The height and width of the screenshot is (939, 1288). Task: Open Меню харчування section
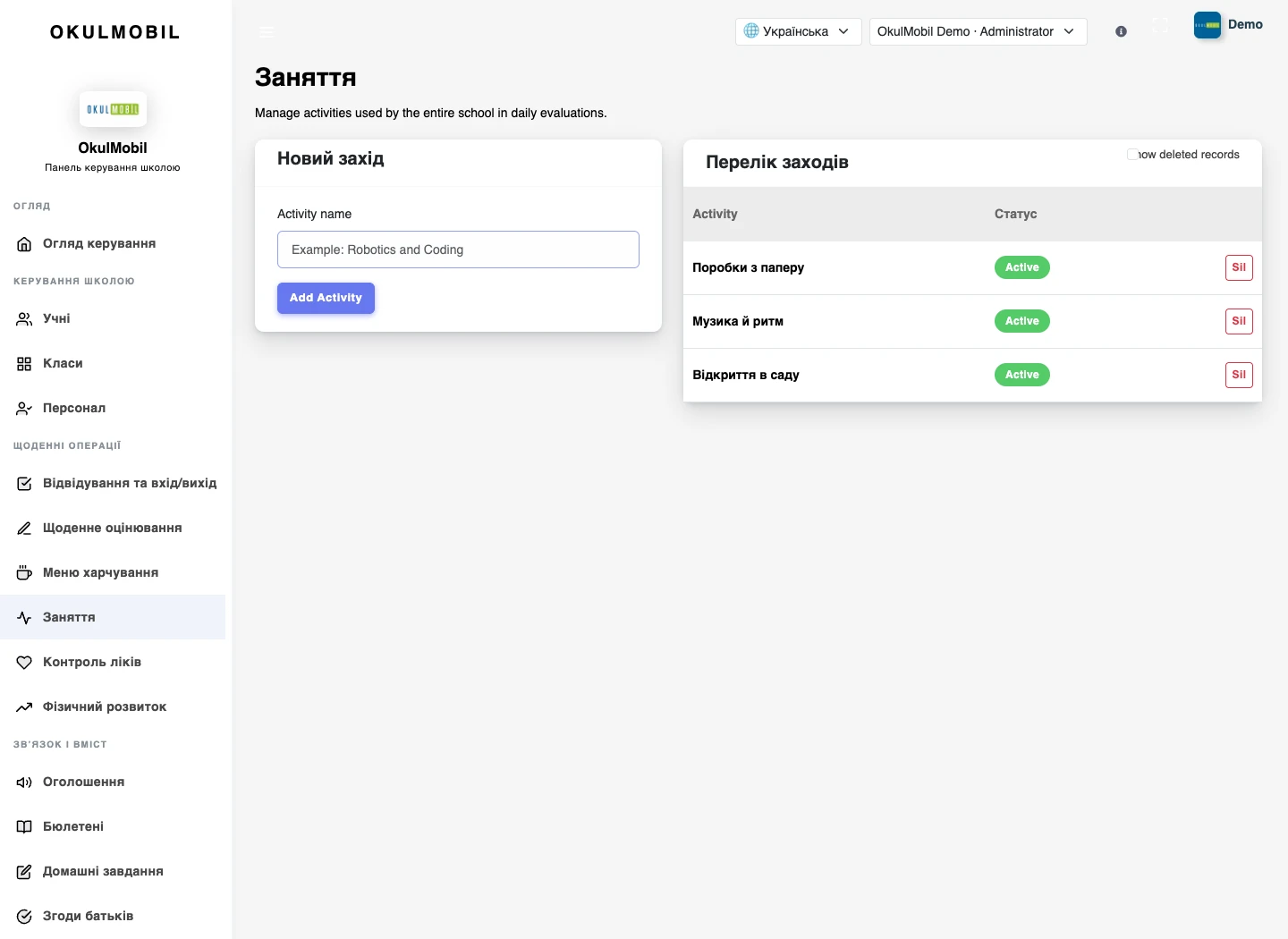[x=113, y=572]
